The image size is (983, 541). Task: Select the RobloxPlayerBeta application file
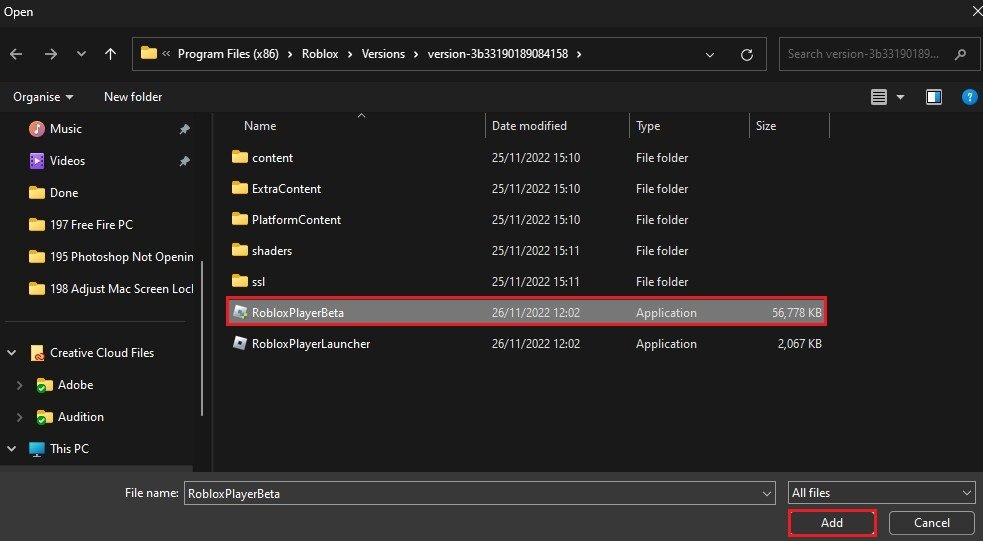tap(527, 312)
